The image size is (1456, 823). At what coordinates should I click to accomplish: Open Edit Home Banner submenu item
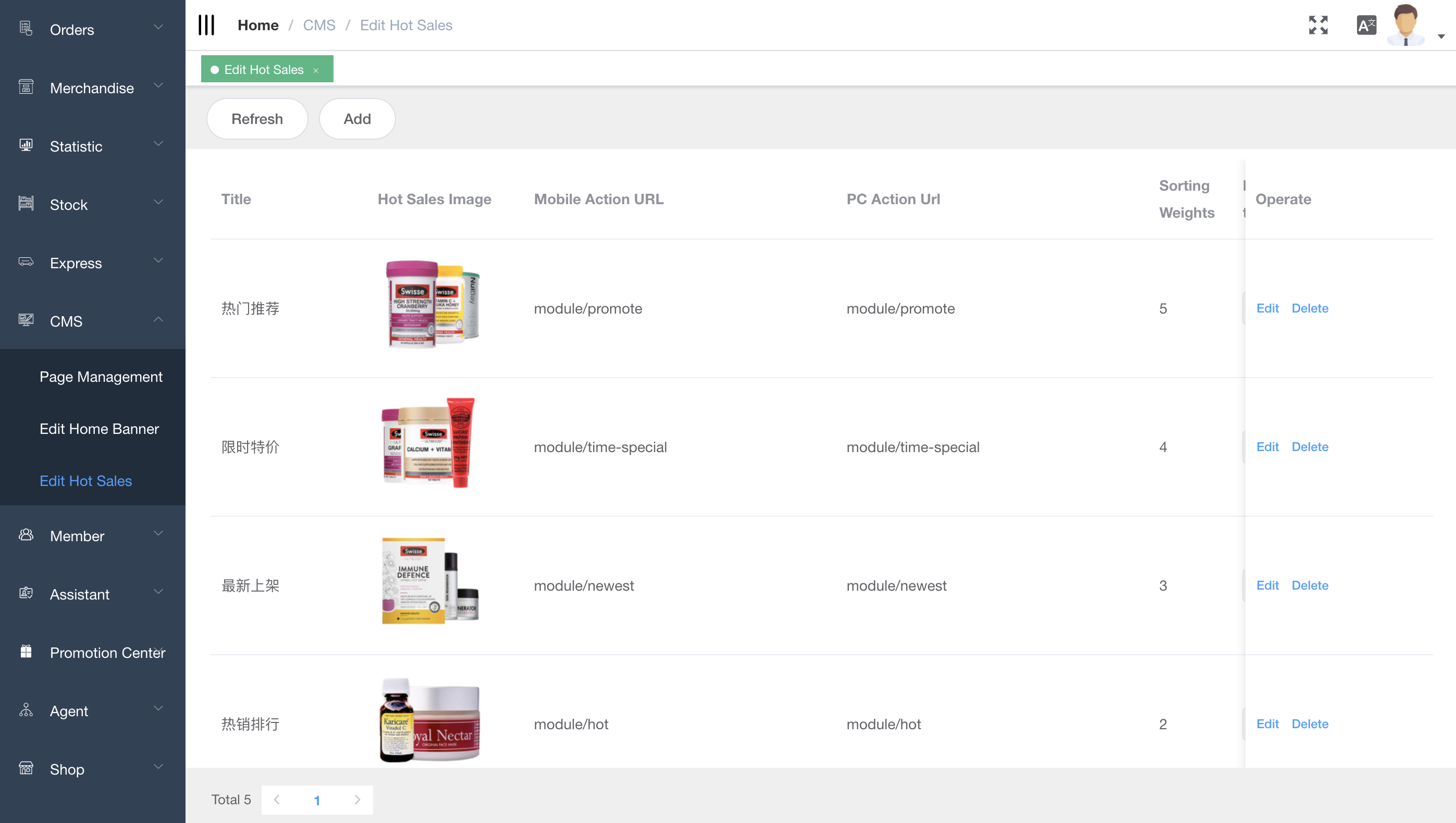pos(99,429)
